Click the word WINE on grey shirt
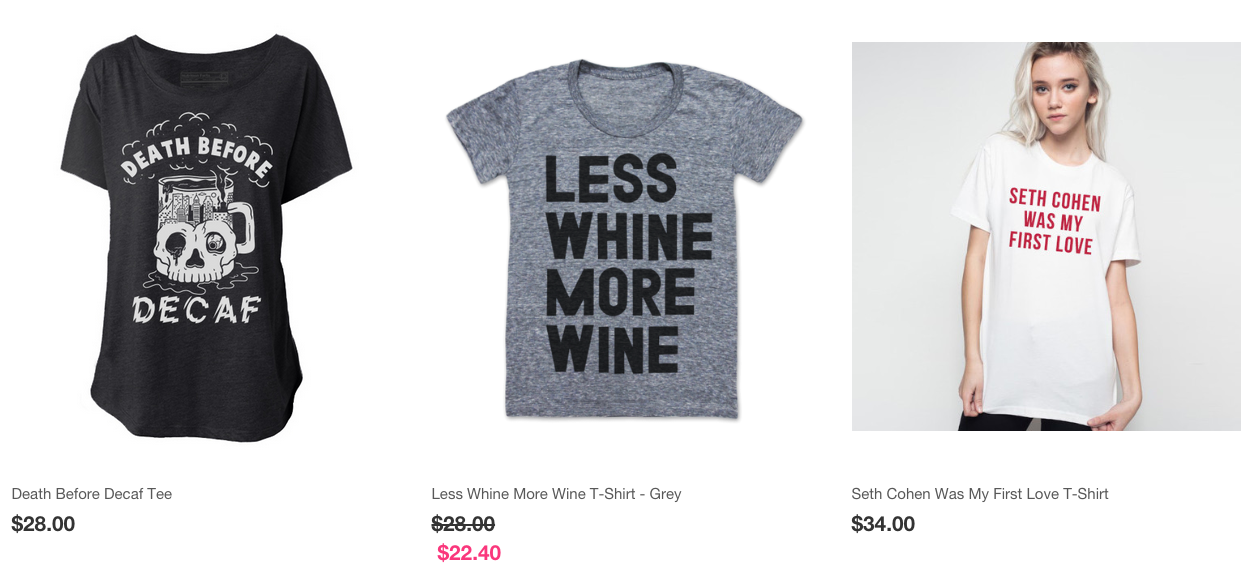This screenshot has width=1251, height=568. tap(613, 352)
